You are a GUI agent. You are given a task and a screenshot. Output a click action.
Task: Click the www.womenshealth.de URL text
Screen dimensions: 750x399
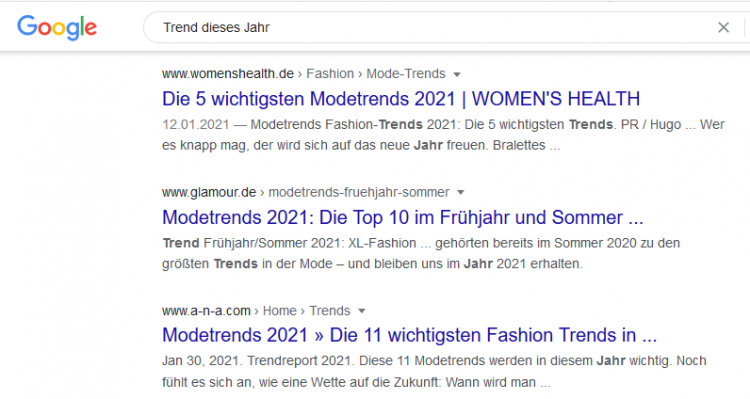tap(228, 74)
